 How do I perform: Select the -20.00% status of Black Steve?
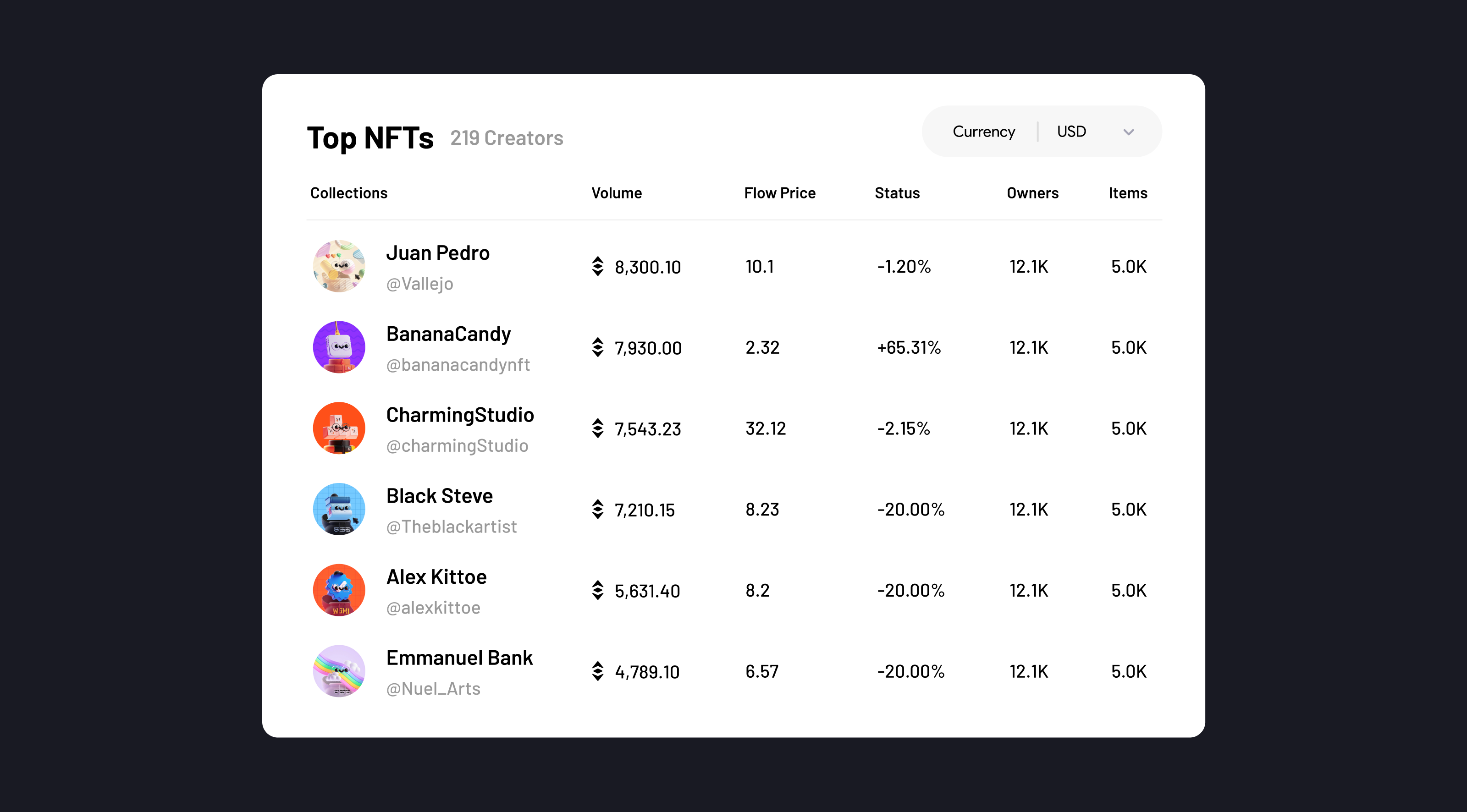910,510
